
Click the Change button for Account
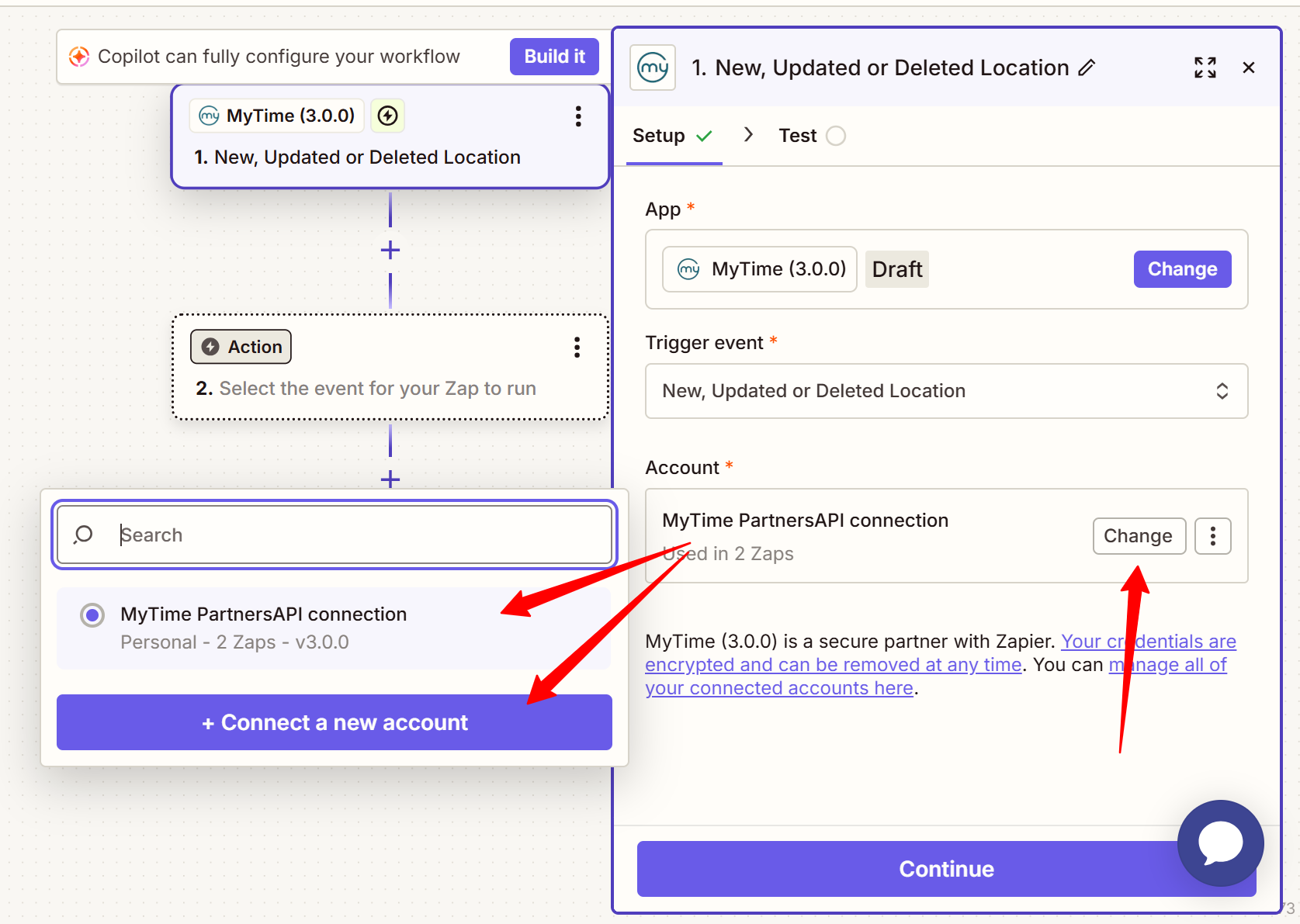[x=1139, y=536]
